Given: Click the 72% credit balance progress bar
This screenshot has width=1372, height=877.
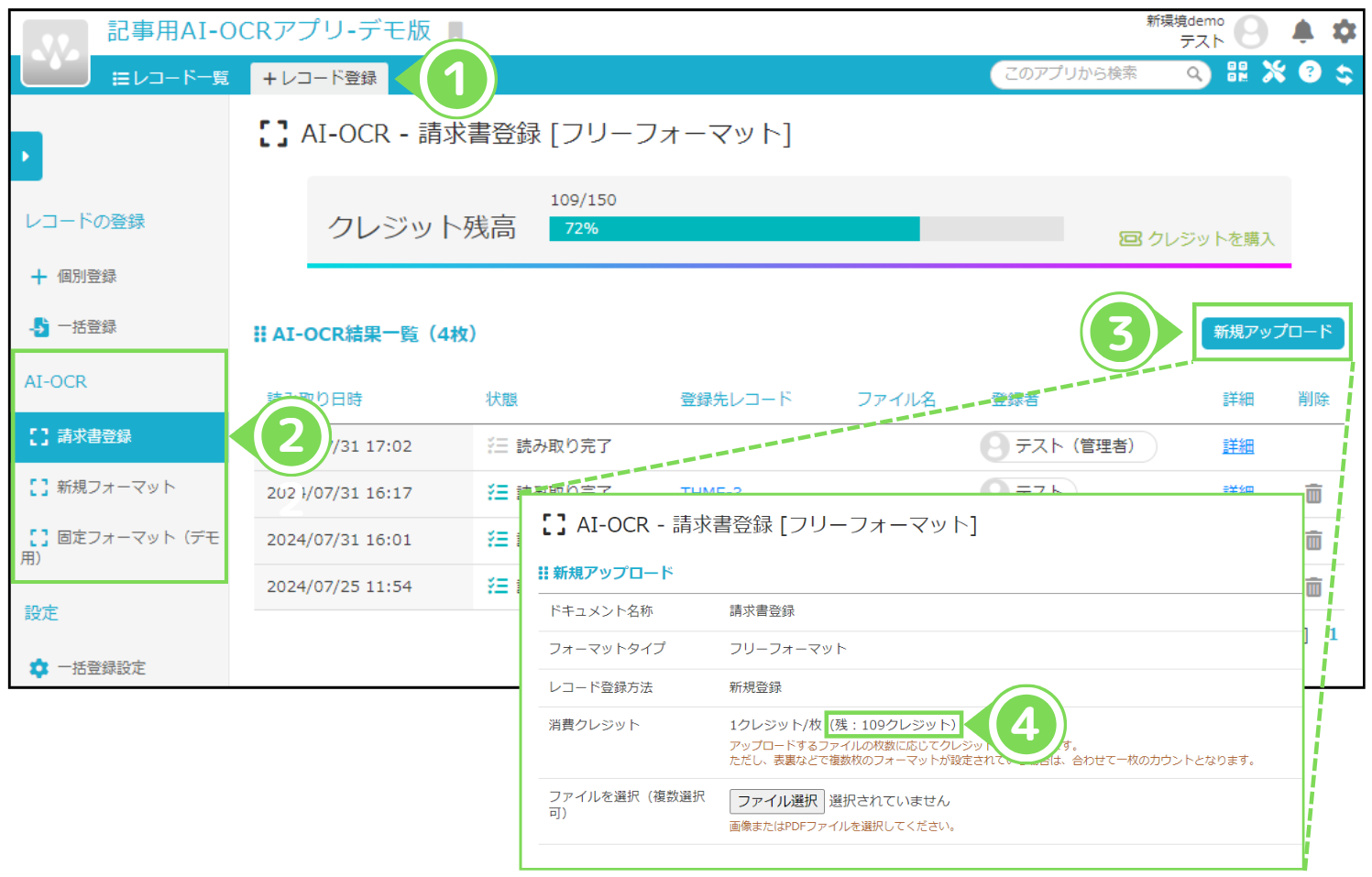Looking at the screenshot, I should (733, 228).
